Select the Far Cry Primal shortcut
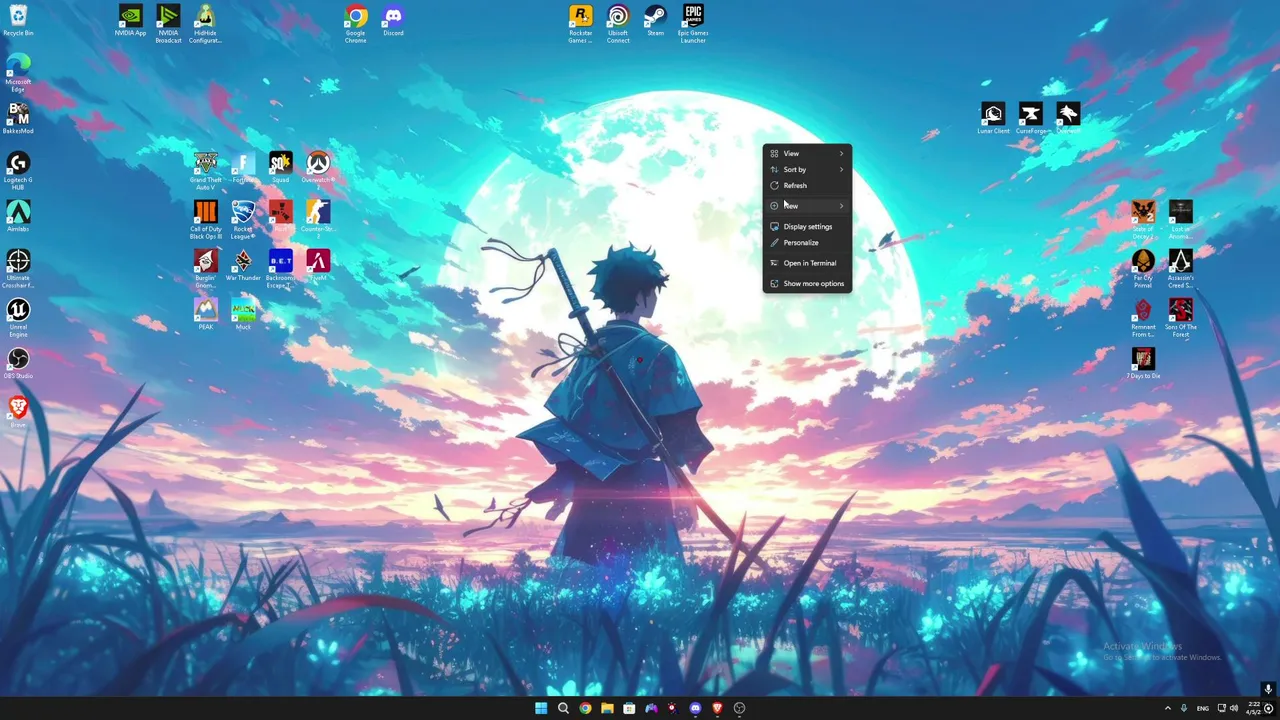 point(1143,269)
